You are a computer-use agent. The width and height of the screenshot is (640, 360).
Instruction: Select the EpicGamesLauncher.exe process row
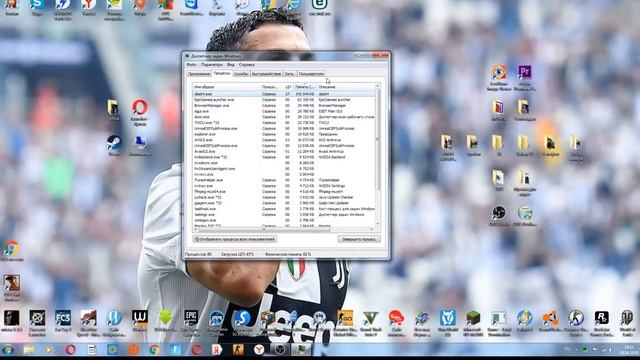[x=284, y=100]
